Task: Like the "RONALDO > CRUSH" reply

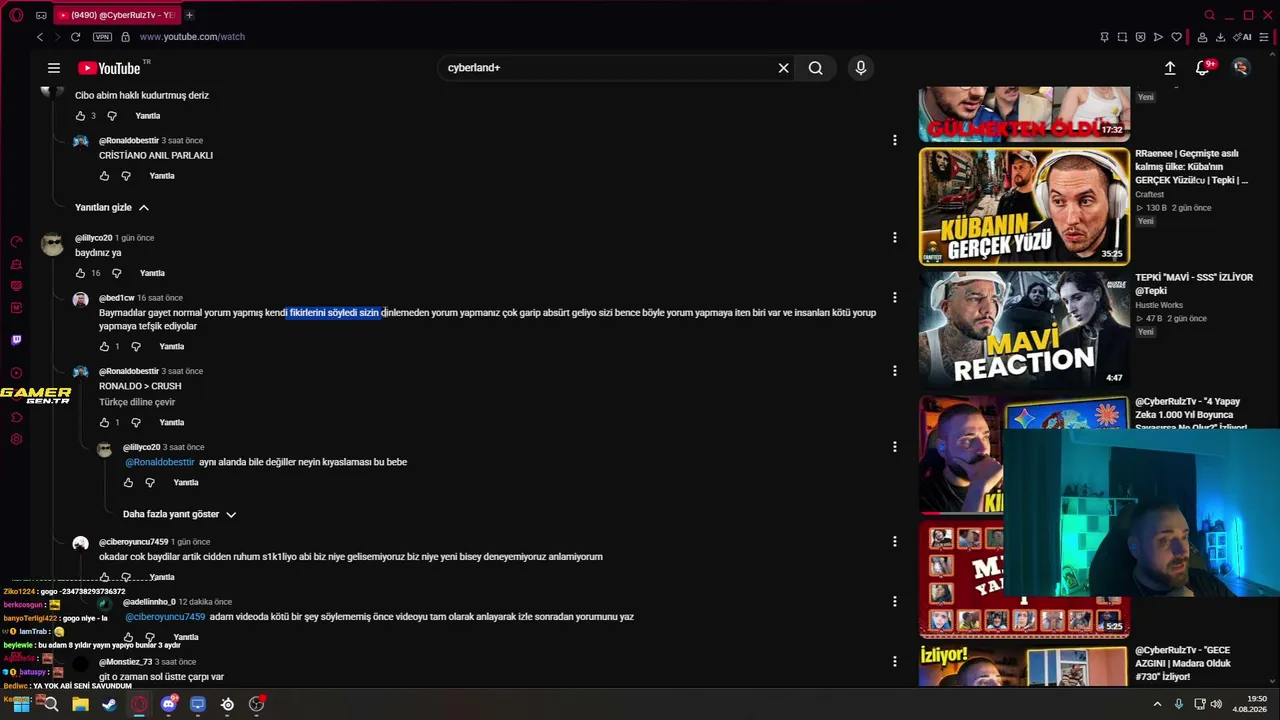Action: (x=104, y=423)
